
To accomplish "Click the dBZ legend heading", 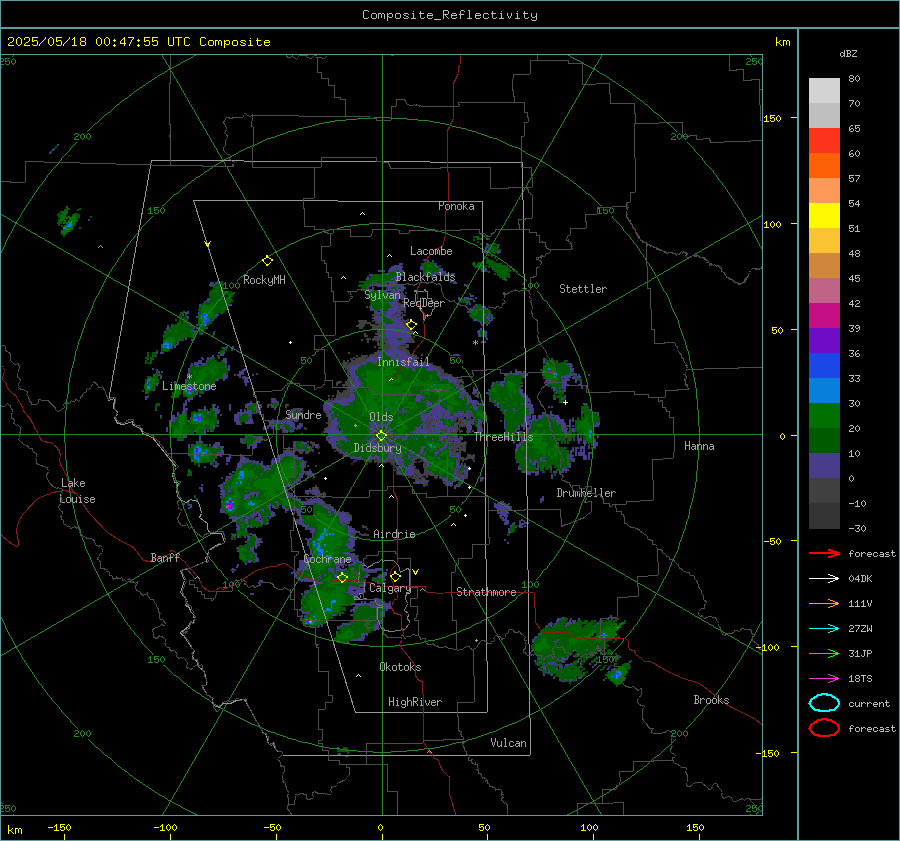I will click(848, 54).
